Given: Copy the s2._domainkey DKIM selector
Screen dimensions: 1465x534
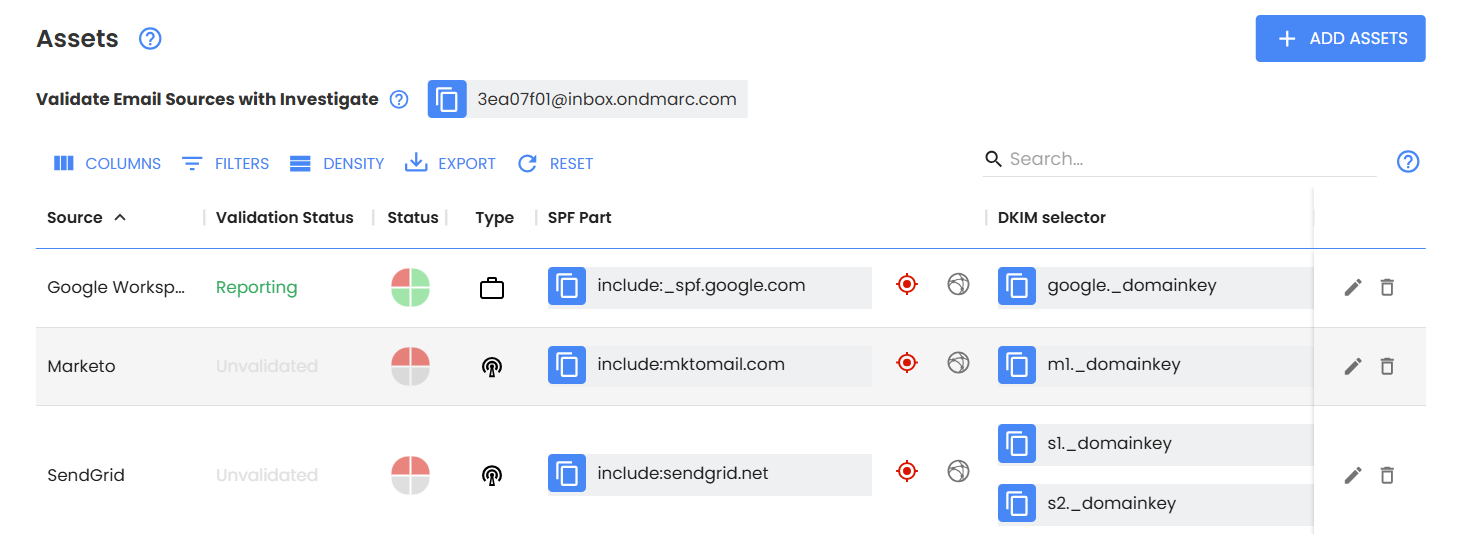Looking at the screenshot, I should [x=1017, y=504].
